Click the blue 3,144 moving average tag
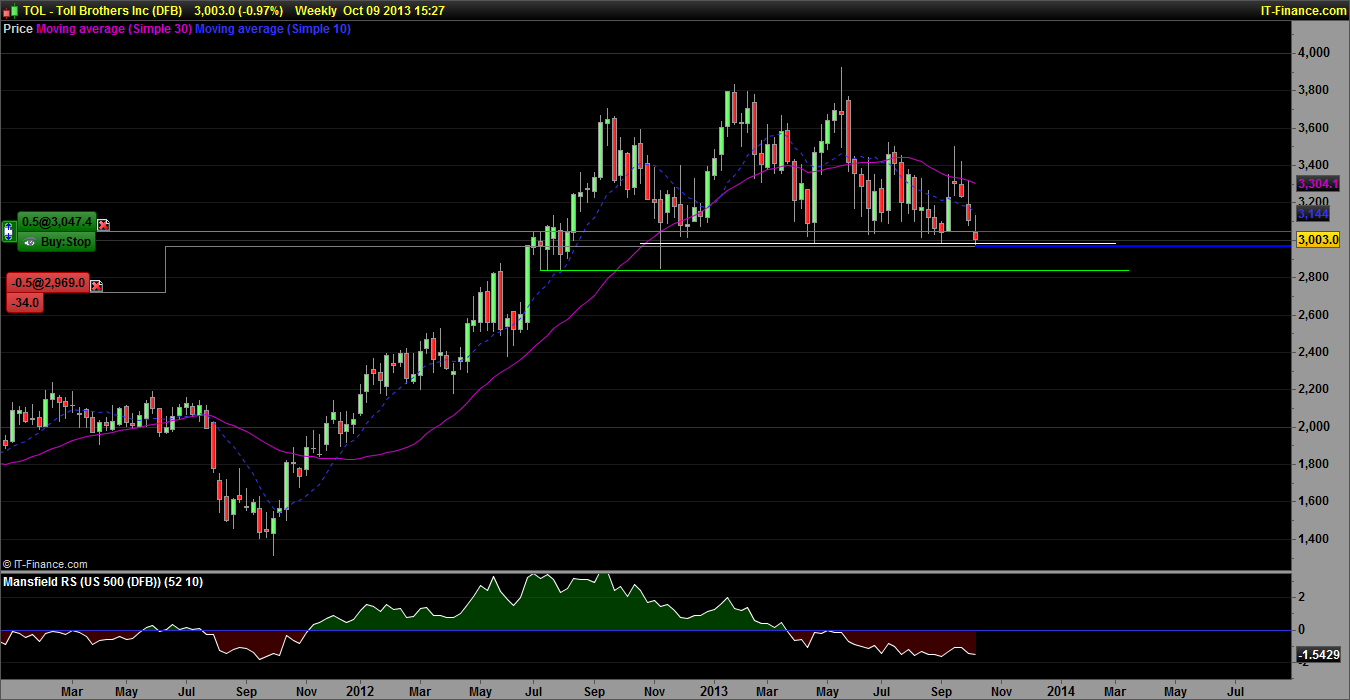1350x700 pixels. click(x=1311, y=214)
